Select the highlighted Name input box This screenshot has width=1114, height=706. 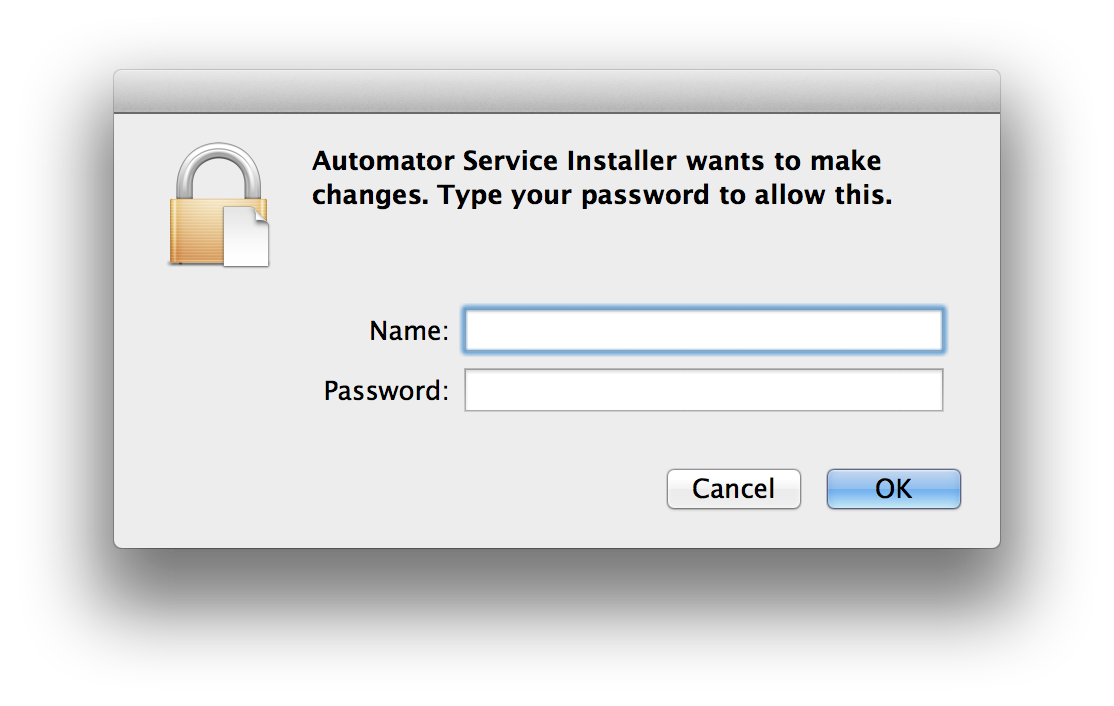click(x=703, y=331)
